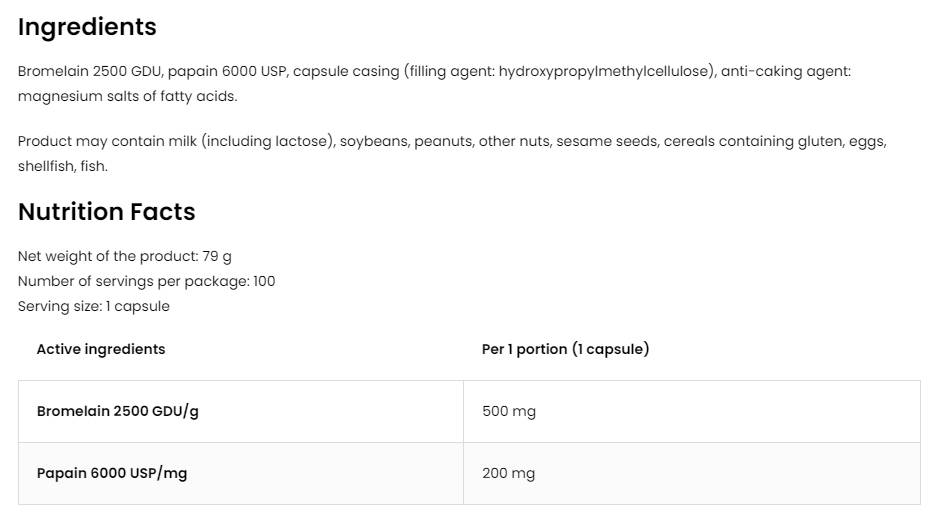The height and width of the screenshot is (522, 939).
Task: Click the Nutrition Facts heading
Action: coord(106,212)
